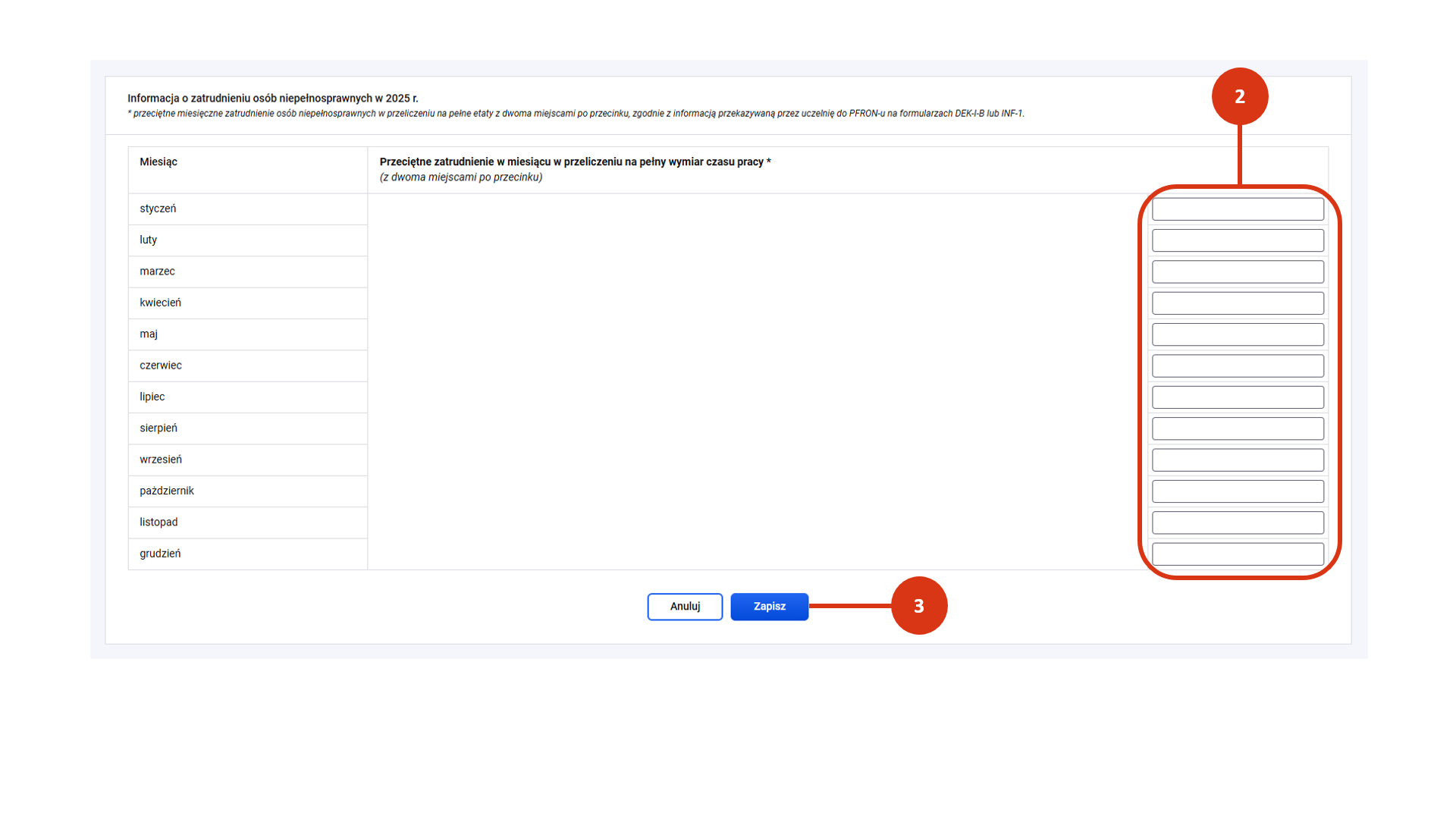1456x819 pixels.
Task: Click the grudzień month row label
Action: click(160, 554)
